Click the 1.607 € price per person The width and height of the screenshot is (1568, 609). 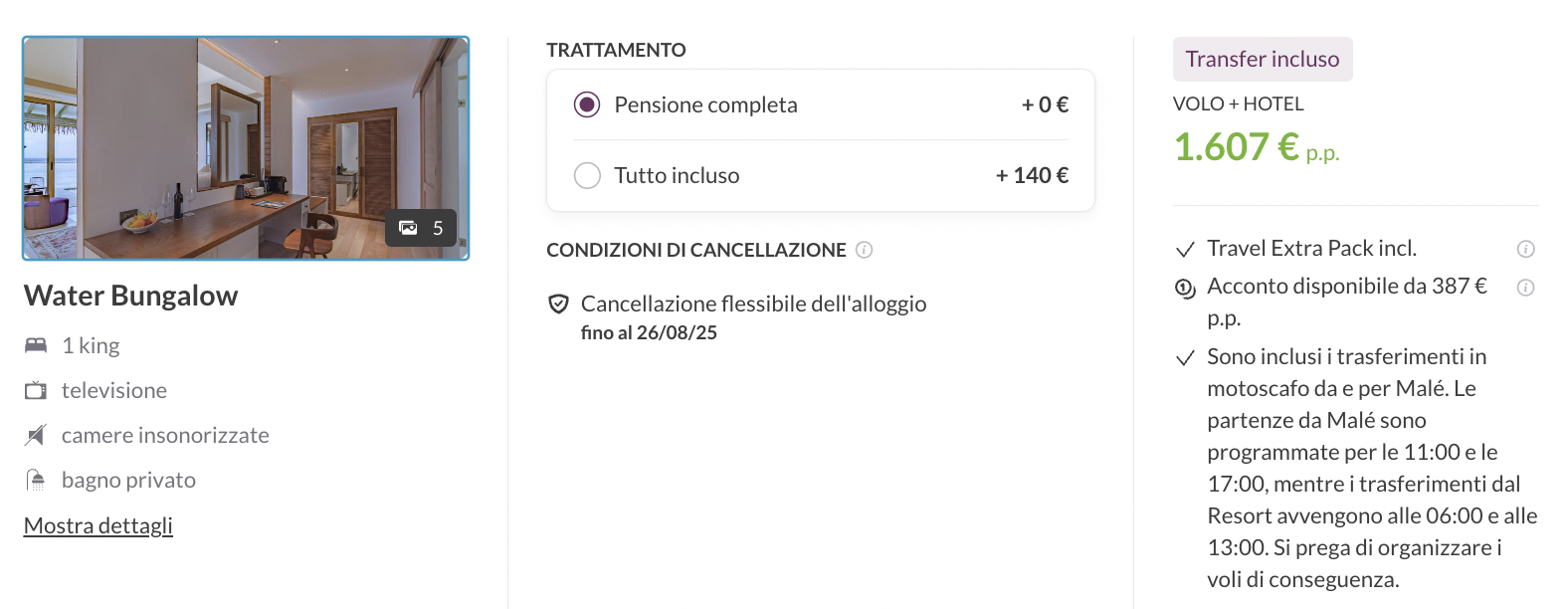click(1237, 147)
